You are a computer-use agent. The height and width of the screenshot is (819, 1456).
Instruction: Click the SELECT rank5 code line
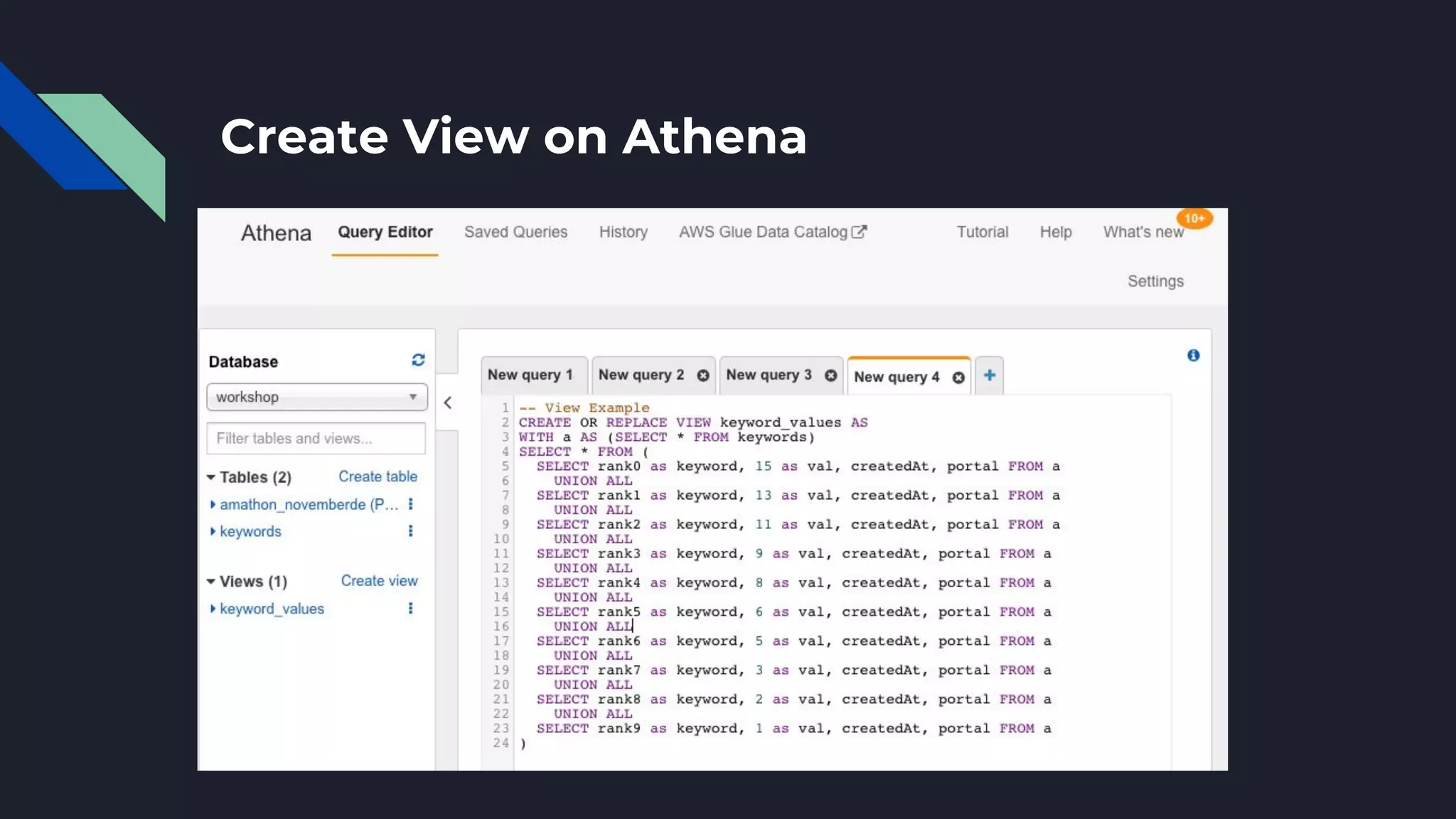793,612
